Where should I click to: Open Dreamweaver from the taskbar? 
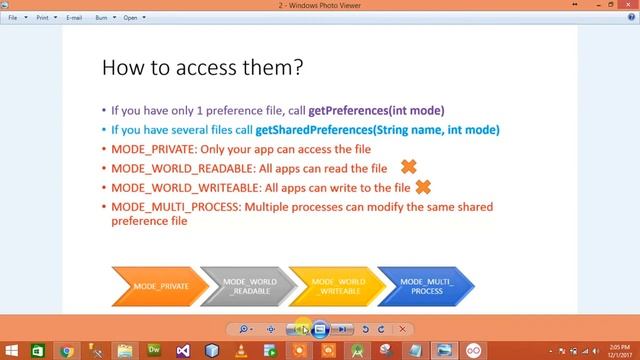[154, 350]
